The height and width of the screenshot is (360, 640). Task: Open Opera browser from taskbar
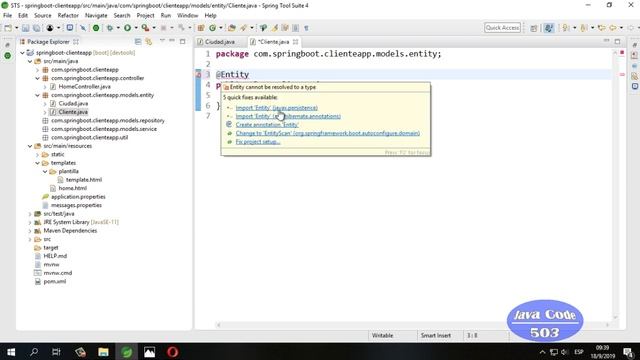coord(172,352)
